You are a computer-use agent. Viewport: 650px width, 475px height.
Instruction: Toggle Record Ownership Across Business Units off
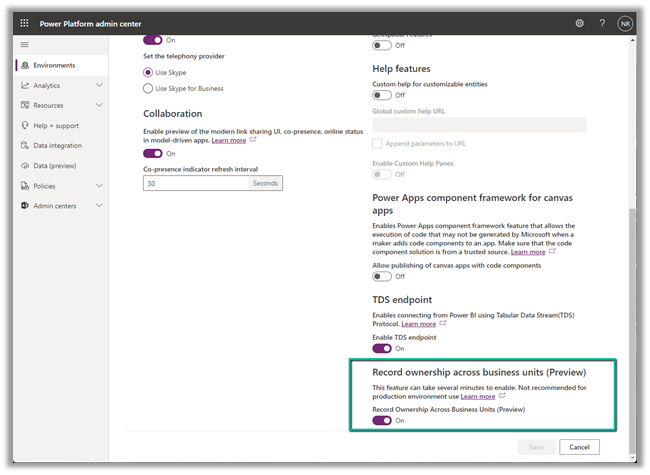(382, 421)
